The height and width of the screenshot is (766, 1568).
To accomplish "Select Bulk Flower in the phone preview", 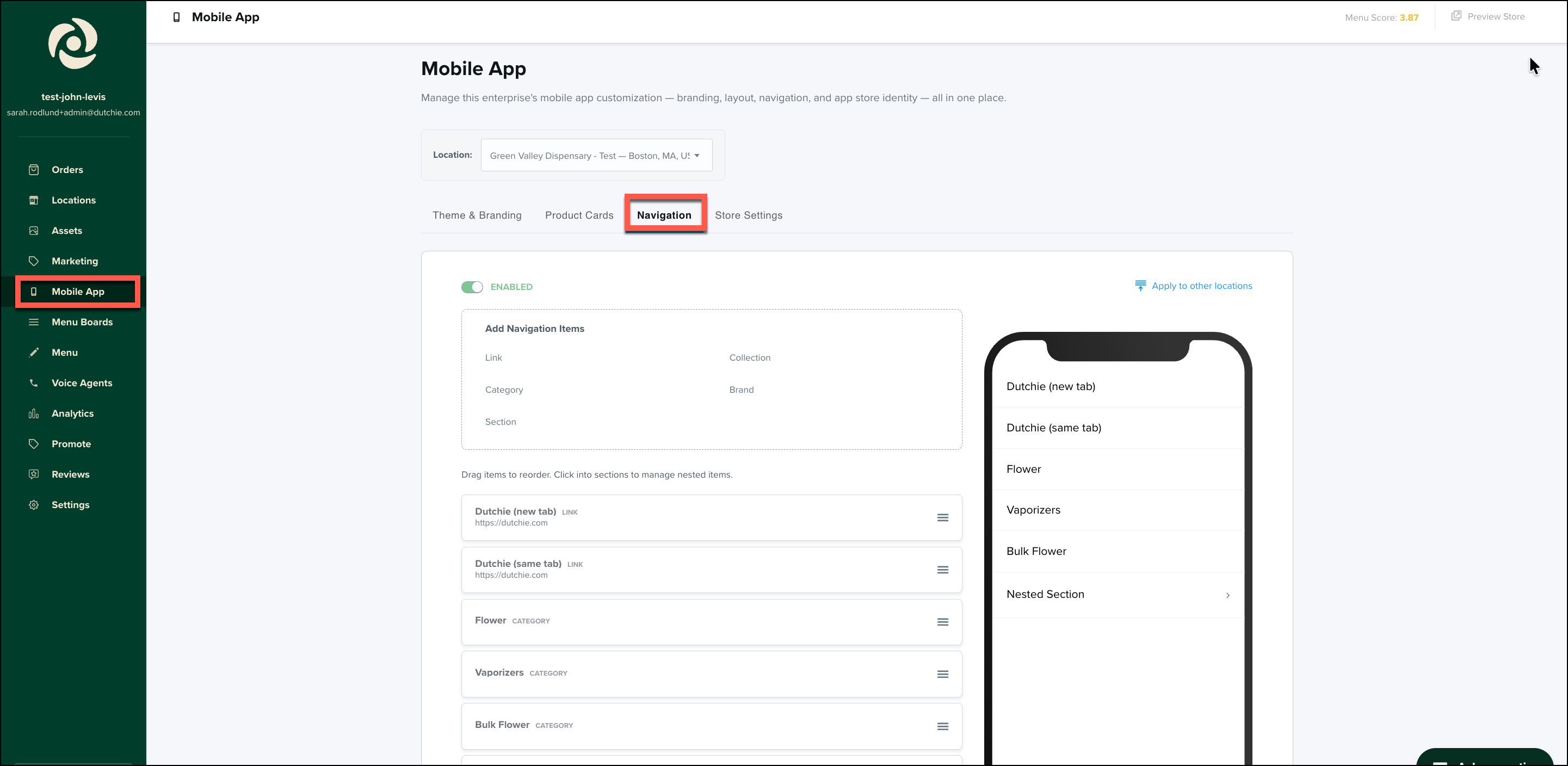I will (x=1118, y=551).
